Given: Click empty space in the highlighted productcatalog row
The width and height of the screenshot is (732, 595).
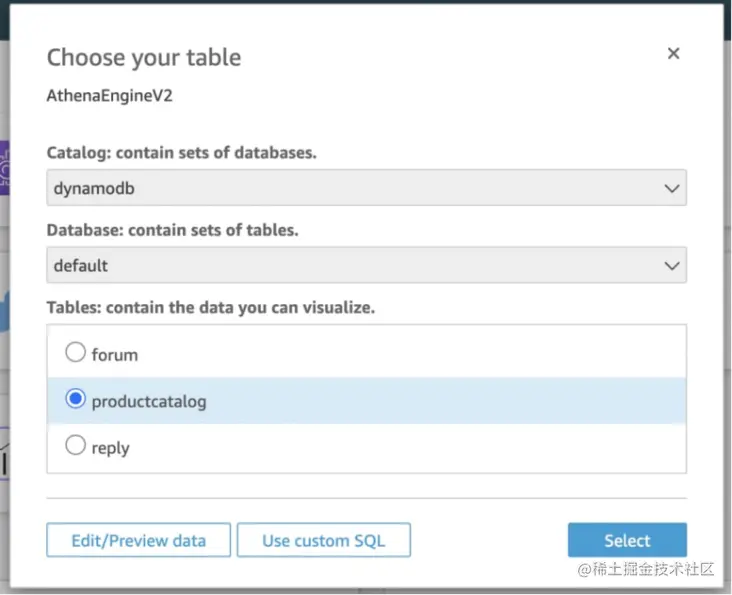Looking at the screenshot, I should [x=450, y=401].
